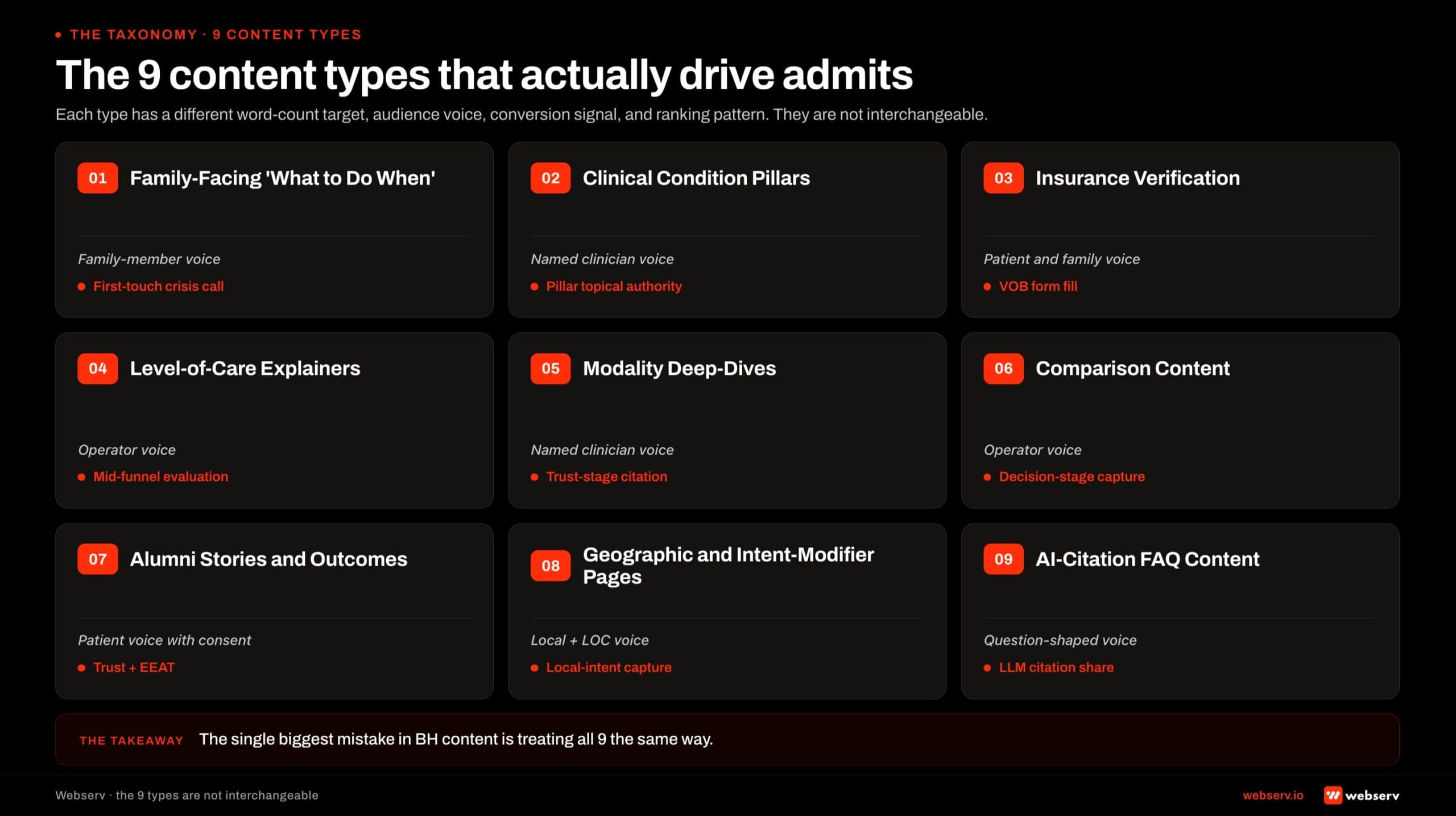Click 'Question-shaped voice' label
Screen dimensions: 1456x816
(x=1060, y=640)
